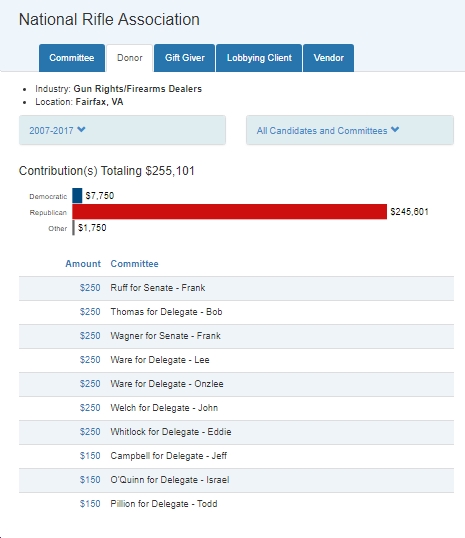This screenshot has height=538, width=465.
Task: Click the Fairfax, VA location text
Action: pos(100,102)
